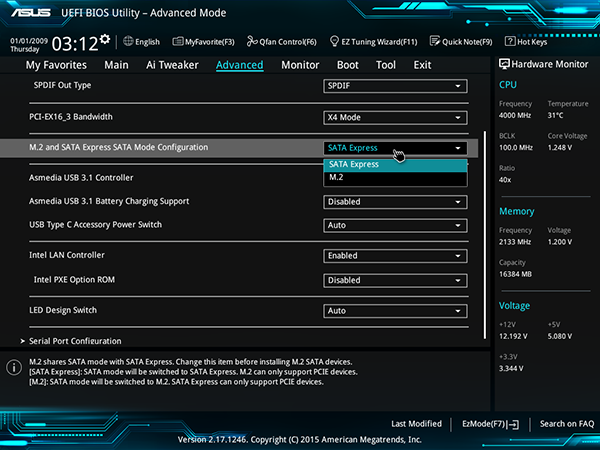
Task: Select the M.2 and SATA Express SATA Mode Configuration row
Action: tap(239, 148)
